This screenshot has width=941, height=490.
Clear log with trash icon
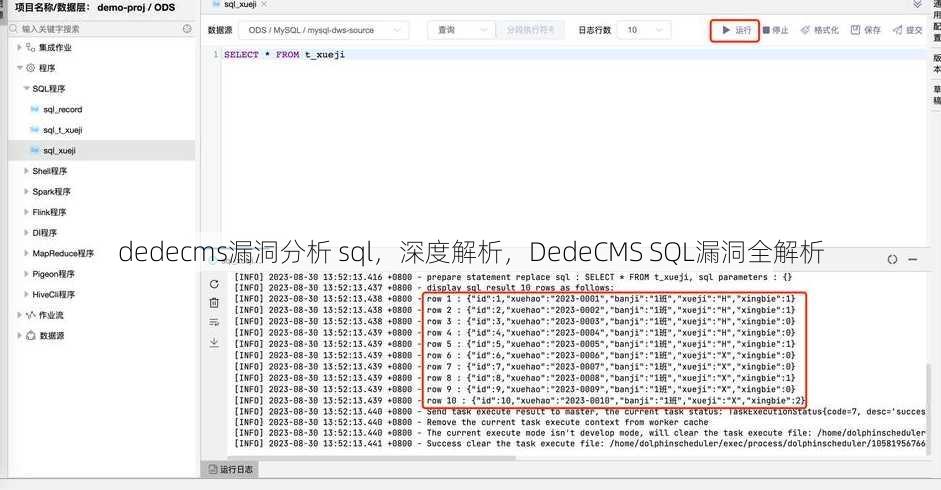pyautogui.click(x=214, y=303)
